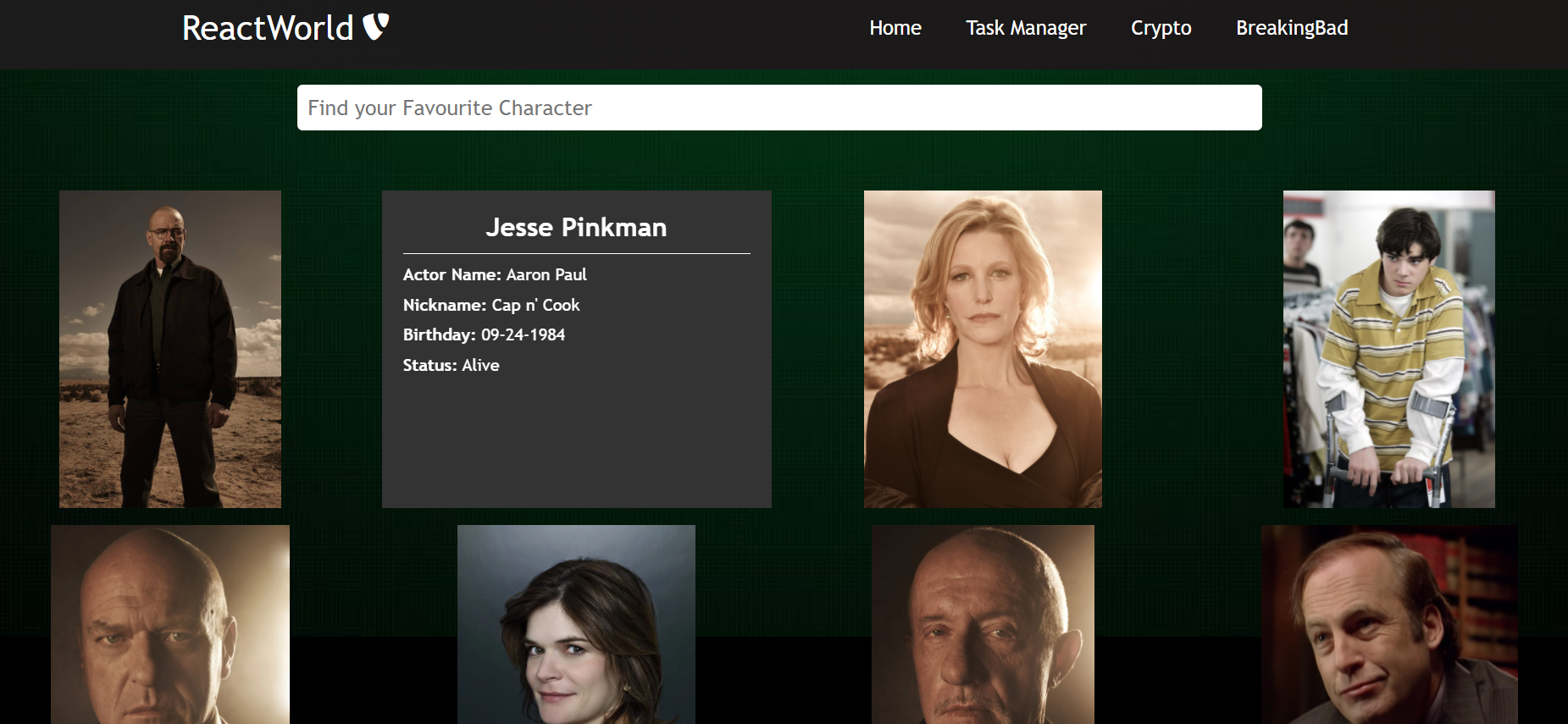The width and height of the screenshot is (1568, 724).
Task: Click the Nickname: Cap n' Cook line
Action: pos(491,305)
